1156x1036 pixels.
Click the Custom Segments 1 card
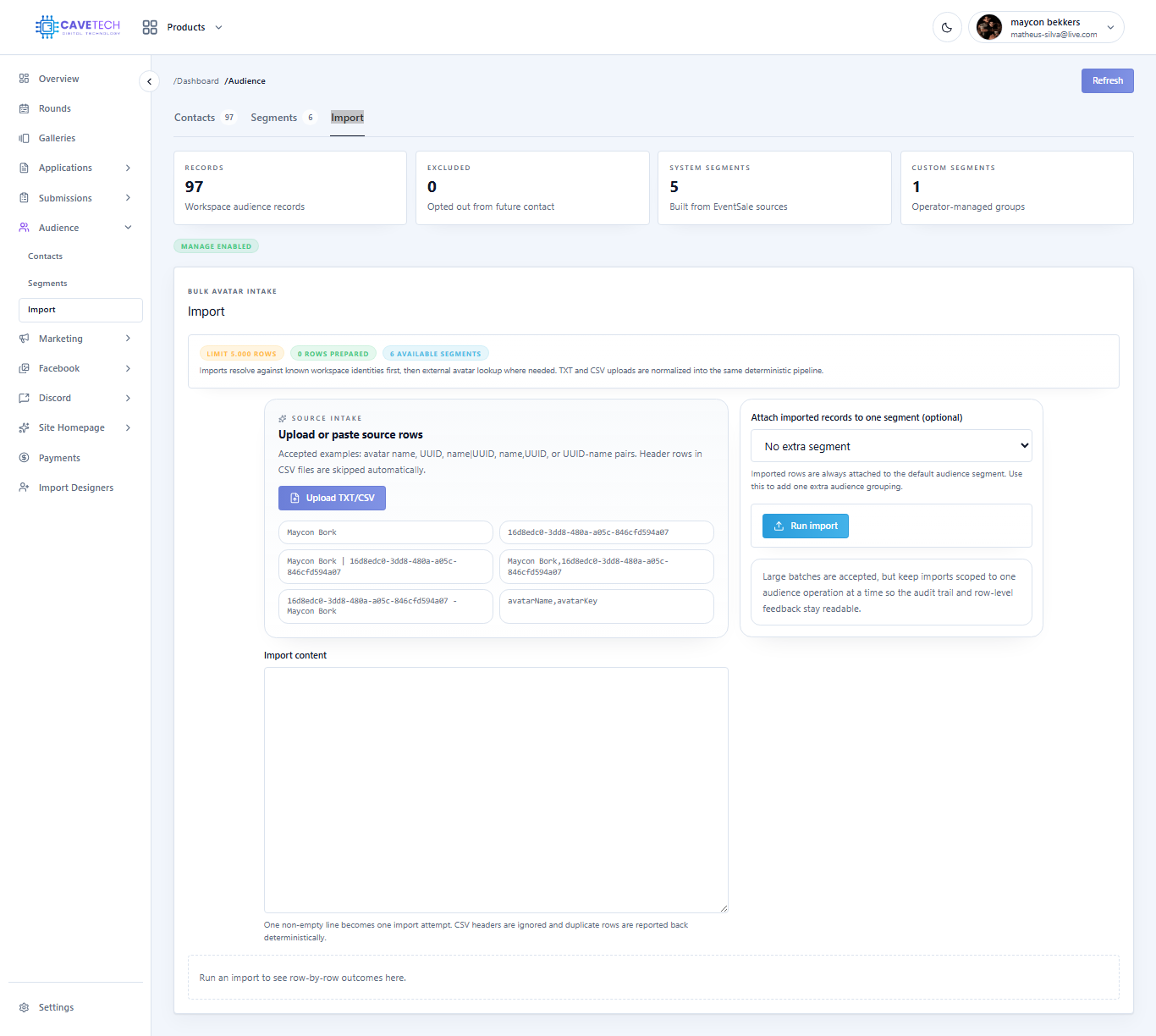pos(1016,188)
